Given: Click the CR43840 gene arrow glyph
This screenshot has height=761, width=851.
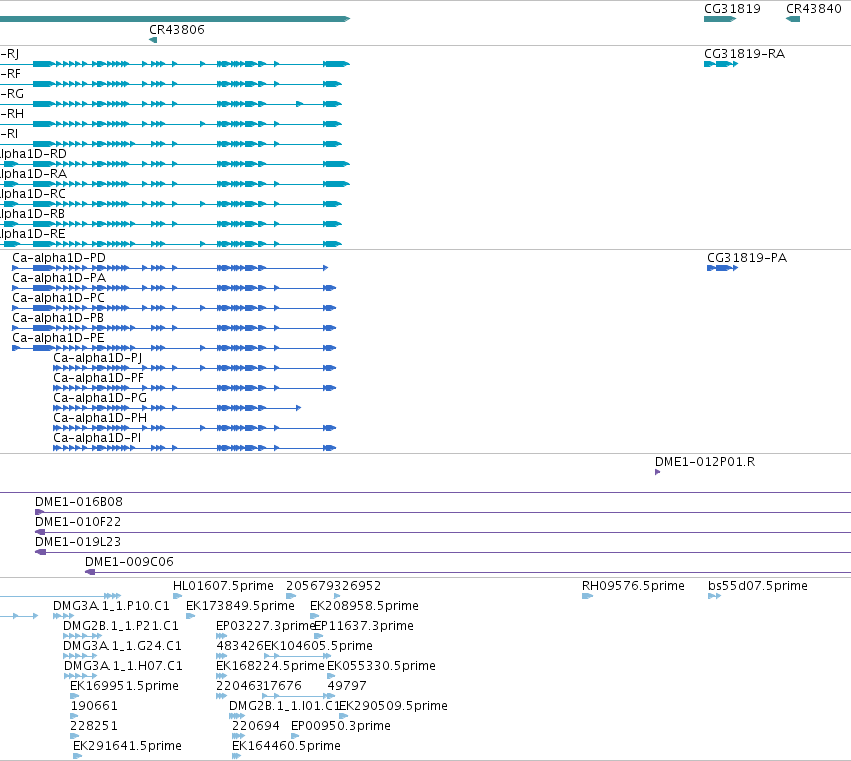Looking at the screenshot, I should pos(793,19).
